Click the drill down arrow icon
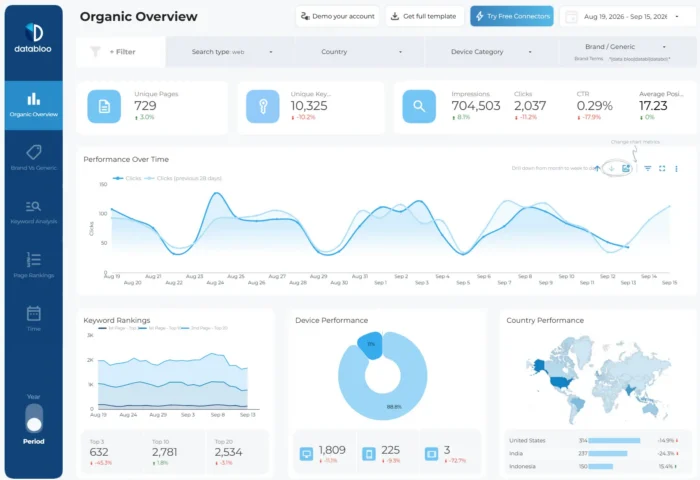Image resolution: width=700 pixels, height=480 pixels. 612,168
